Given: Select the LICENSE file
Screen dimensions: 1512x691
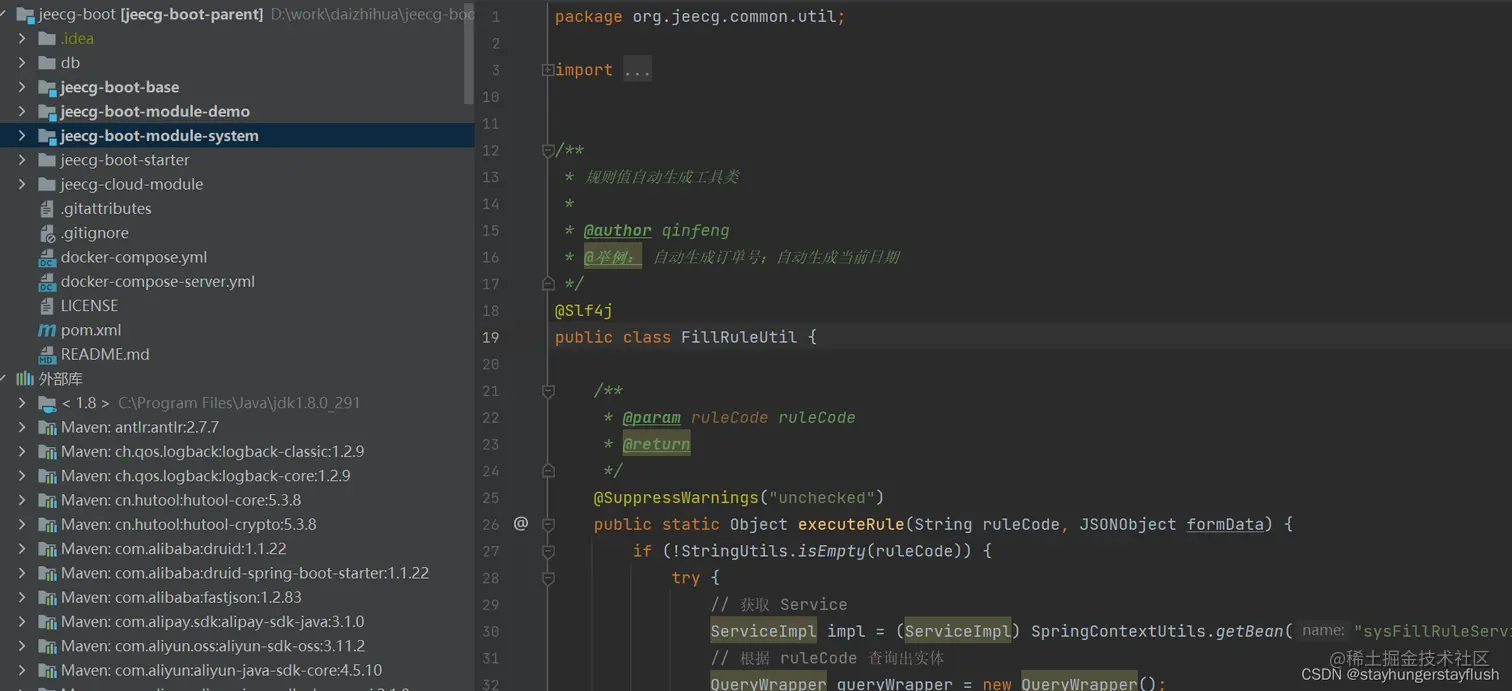Looking at the screenshot, I should 89,306.
